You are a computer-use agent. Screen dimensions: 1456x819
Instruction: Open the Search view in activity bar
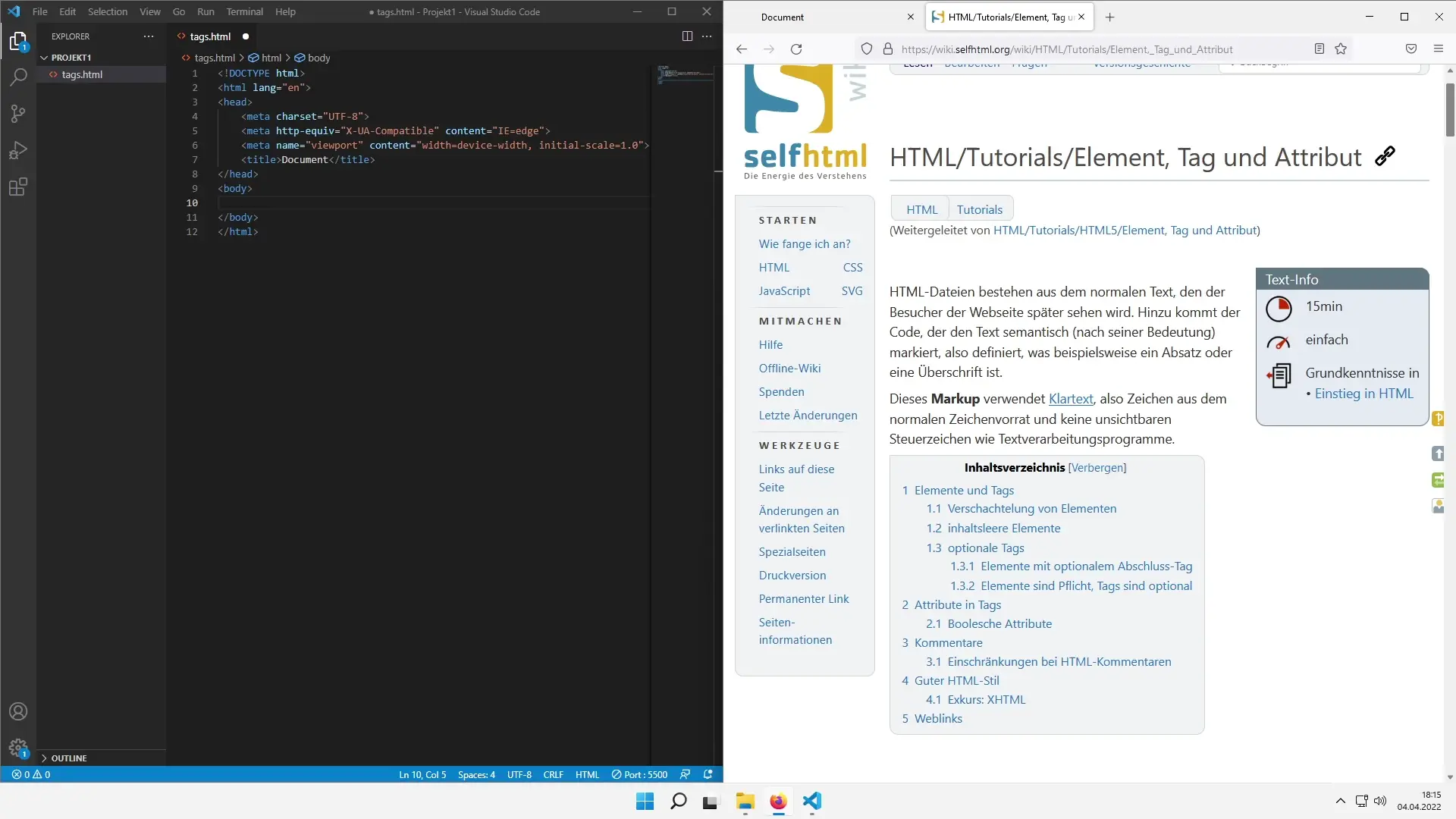coord(18,77)
